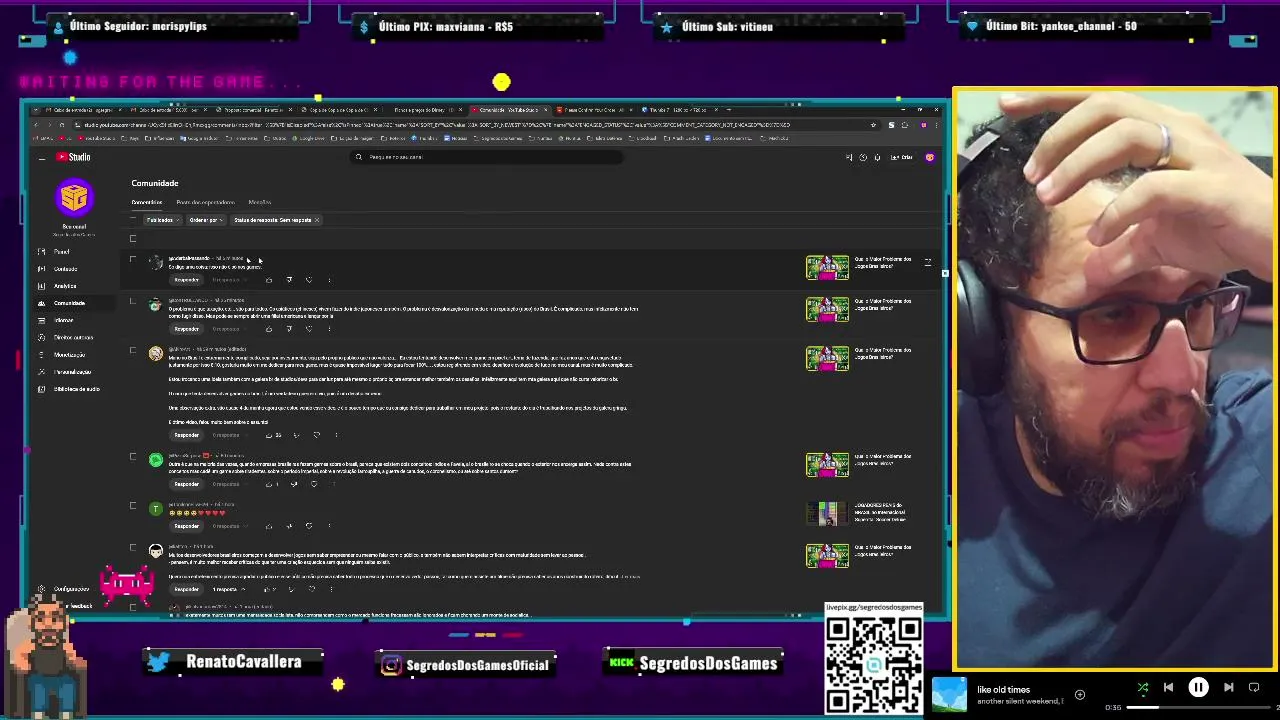Image resolution: width=1280 pixels, height=720 pixels.
Task: Tick the first comment's checkbox
Action: 133,259
